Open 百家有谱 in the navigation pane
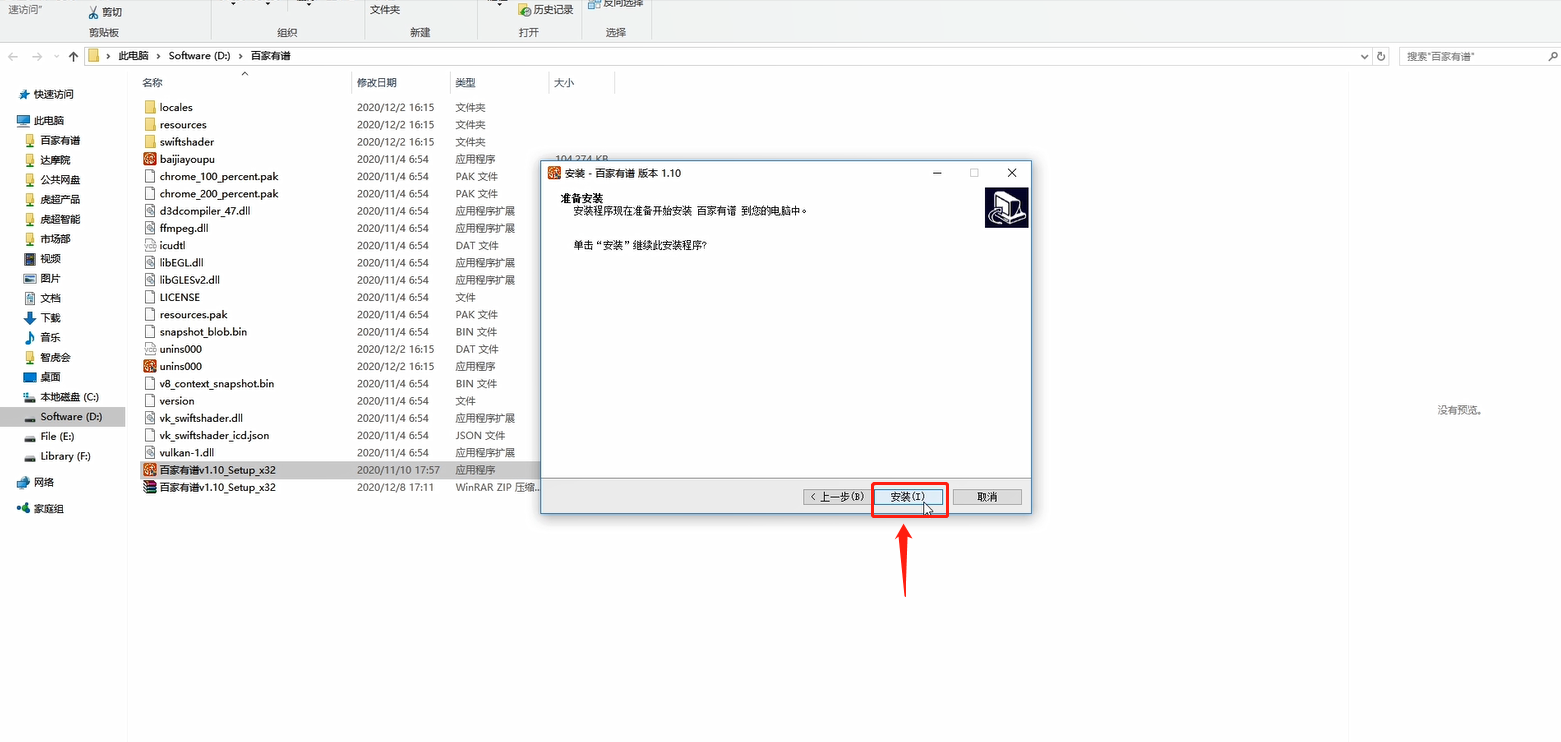 point(59,140)
